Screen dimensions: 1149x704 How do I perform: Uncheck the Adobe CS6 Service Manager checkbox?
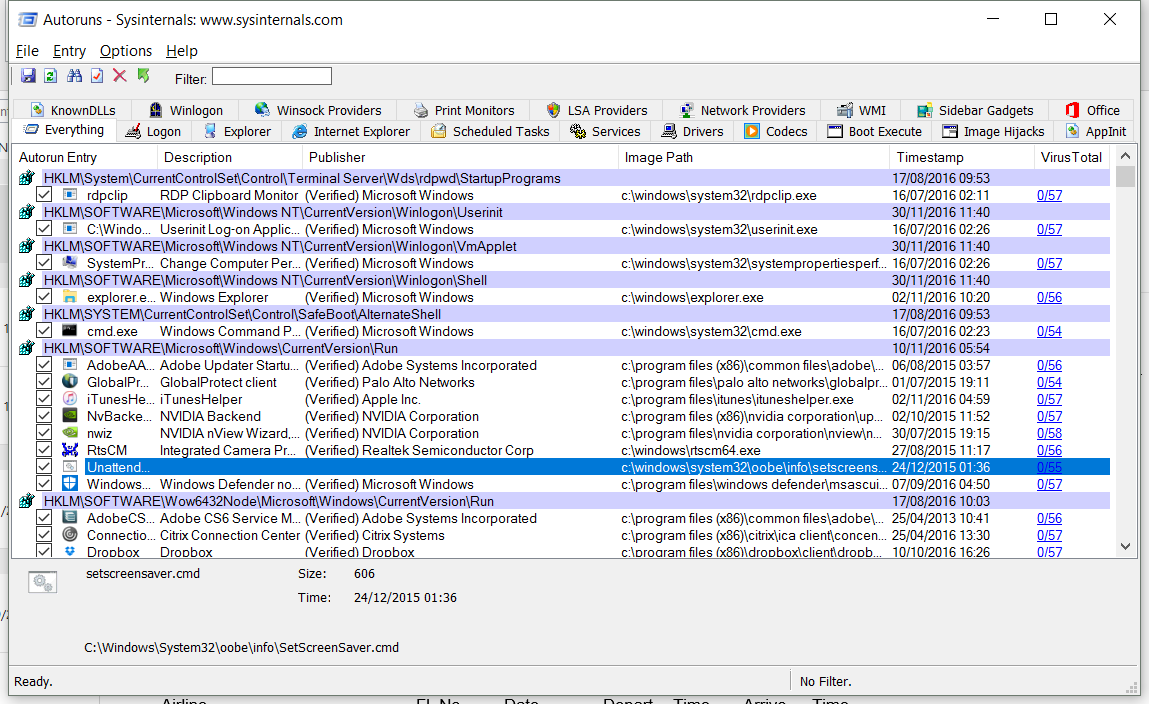point(44,518)
